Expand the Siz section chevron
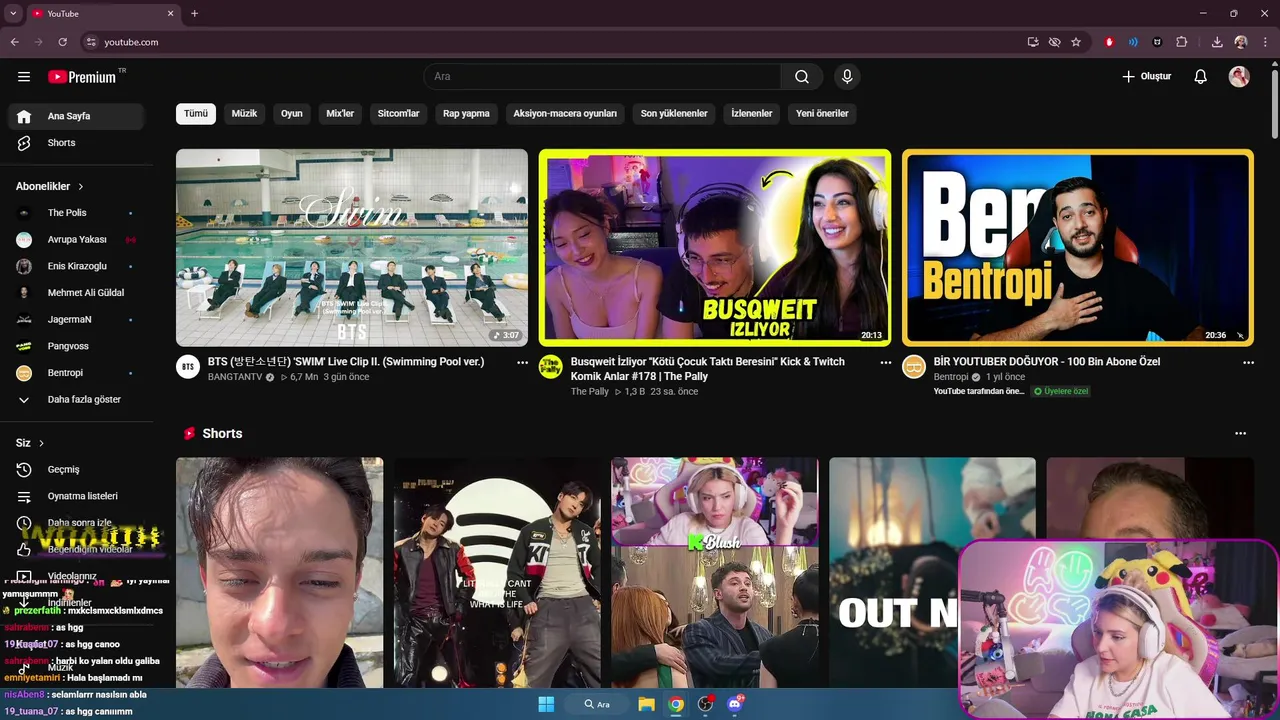Image resolution: width=1280 pixels, height=720 pixels. [x=41, y=443]
